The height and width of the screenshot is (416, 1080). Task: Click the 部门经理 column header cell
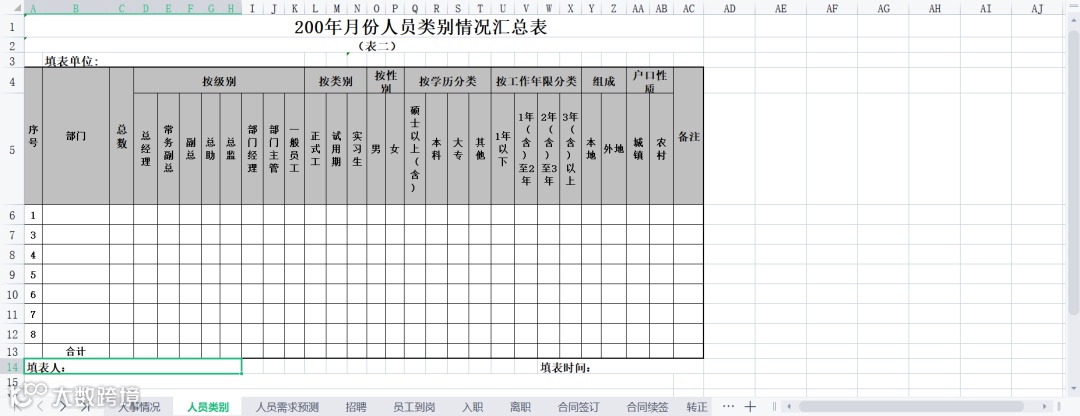[252, 149]
